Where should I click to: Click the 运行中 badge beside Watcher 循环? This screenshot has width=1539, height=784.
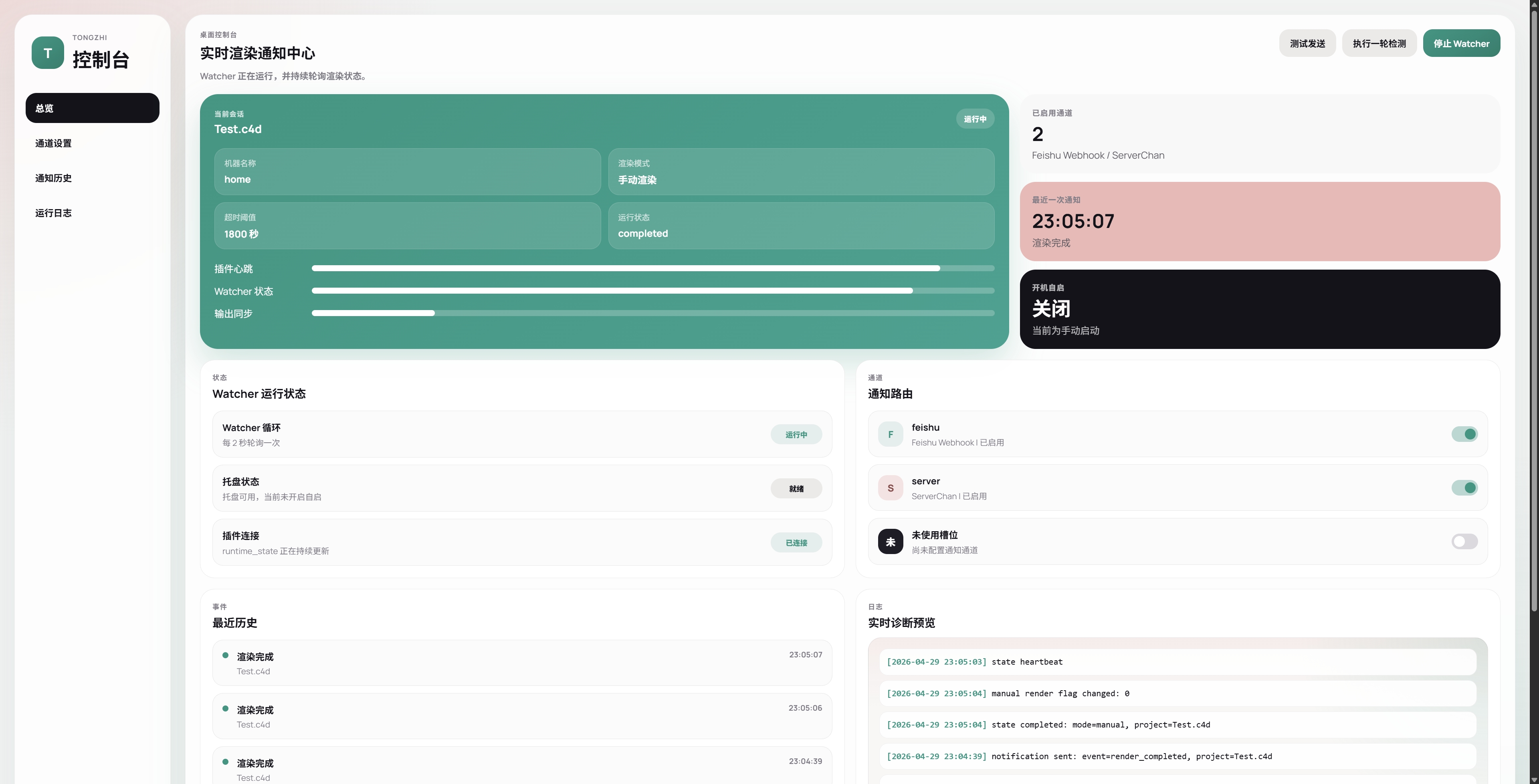796,435
